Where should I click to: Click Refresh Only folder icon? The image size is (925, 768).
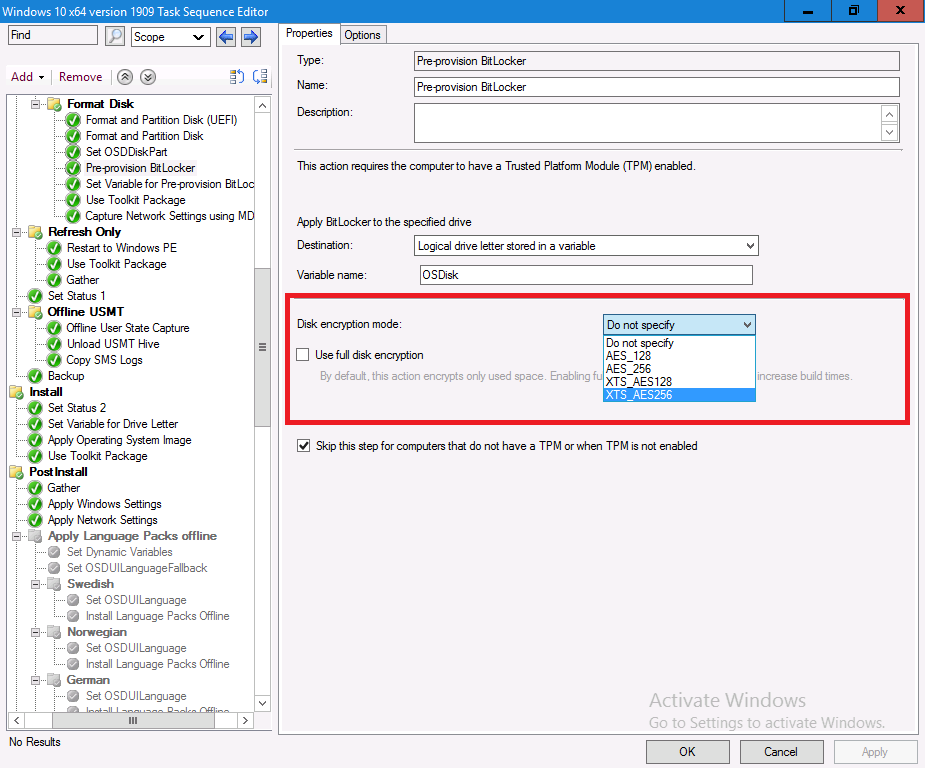(x=35, y=232)
